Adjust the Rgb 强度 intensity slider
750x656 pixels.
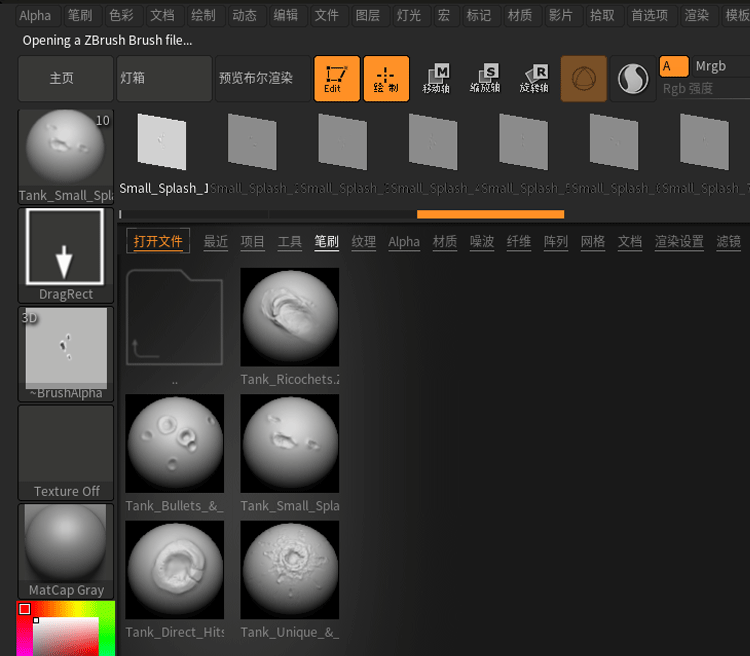click(705, 89)
